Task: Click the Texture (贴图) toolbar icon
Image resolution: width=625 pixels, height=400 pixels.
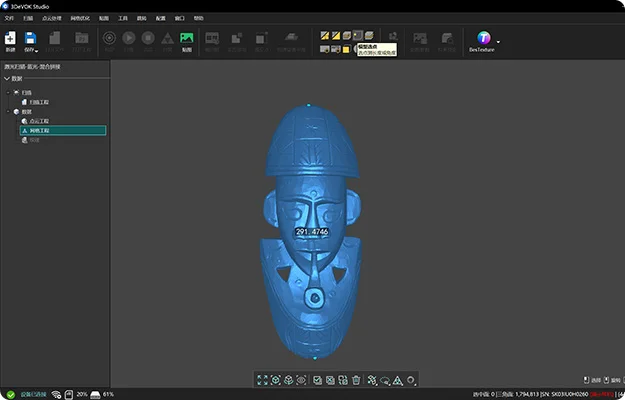Action: (x=186, y=39)
